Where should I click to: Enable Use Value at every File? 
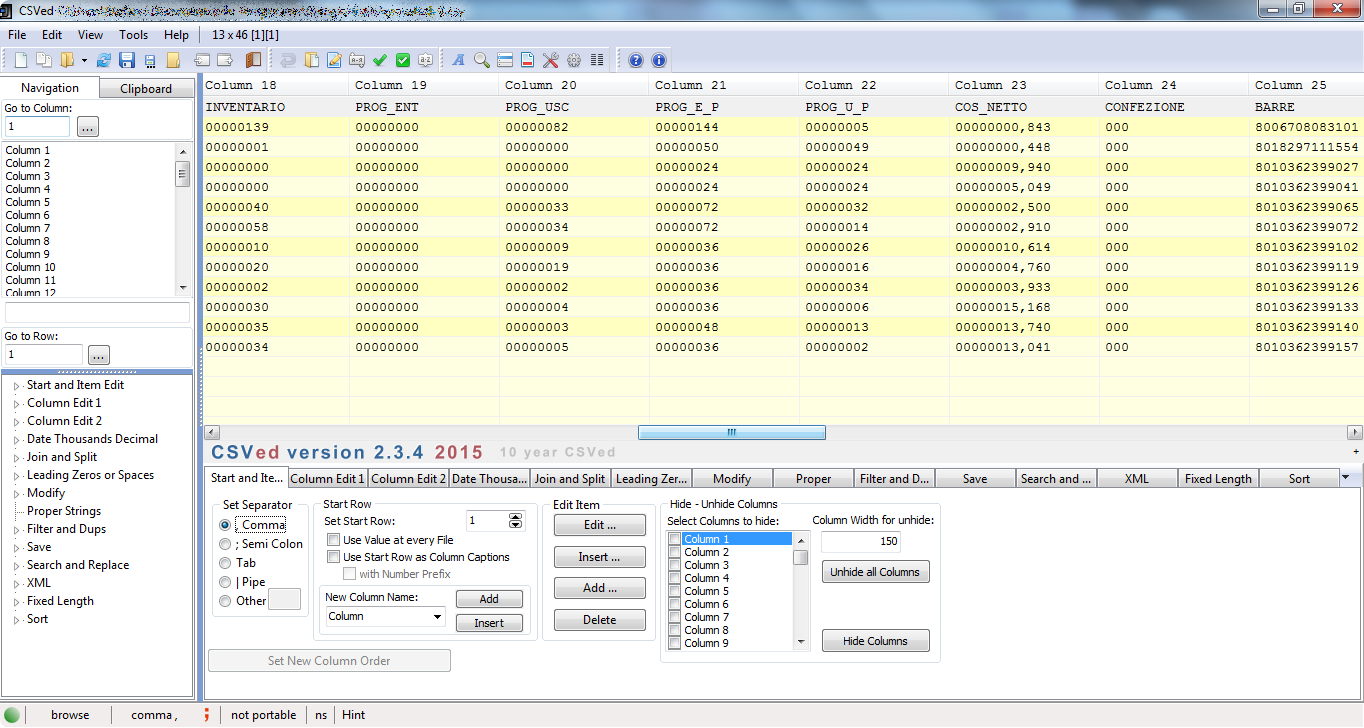coord(334,540)
